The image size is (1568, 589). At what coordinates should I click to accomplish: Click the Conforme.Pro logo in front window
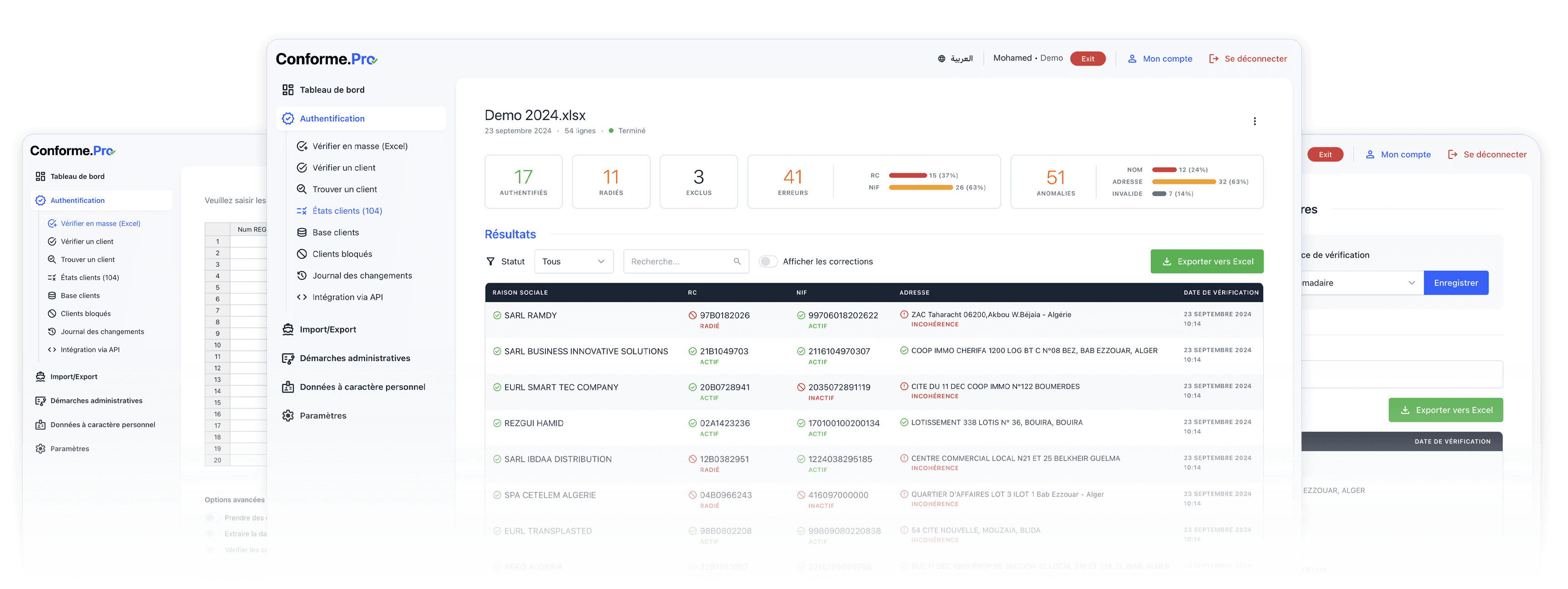pyautogui.click(x=327, y=59)
